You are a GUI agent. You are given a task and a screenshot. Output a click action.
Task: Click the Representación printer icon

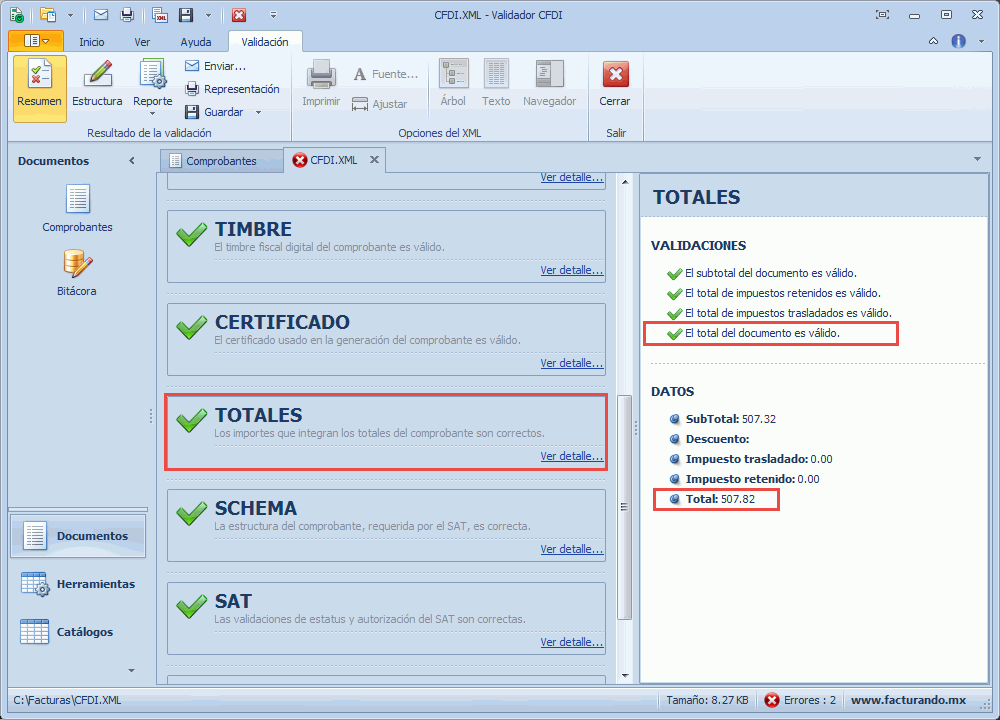(x=192, y=89)
